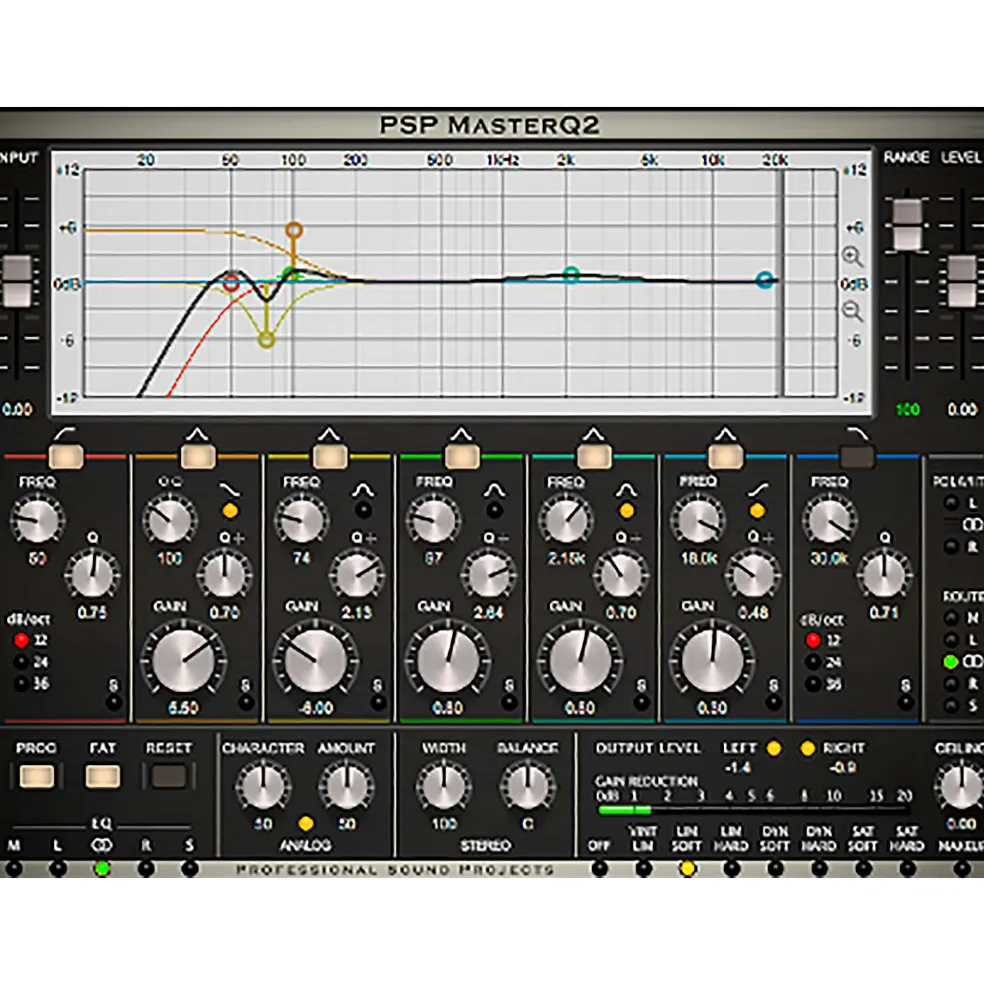Image resolution: width=984 pixels, height=985 pixels.
Task: Set limiter mode to DYN SOFT
Action: pos(775,869)
